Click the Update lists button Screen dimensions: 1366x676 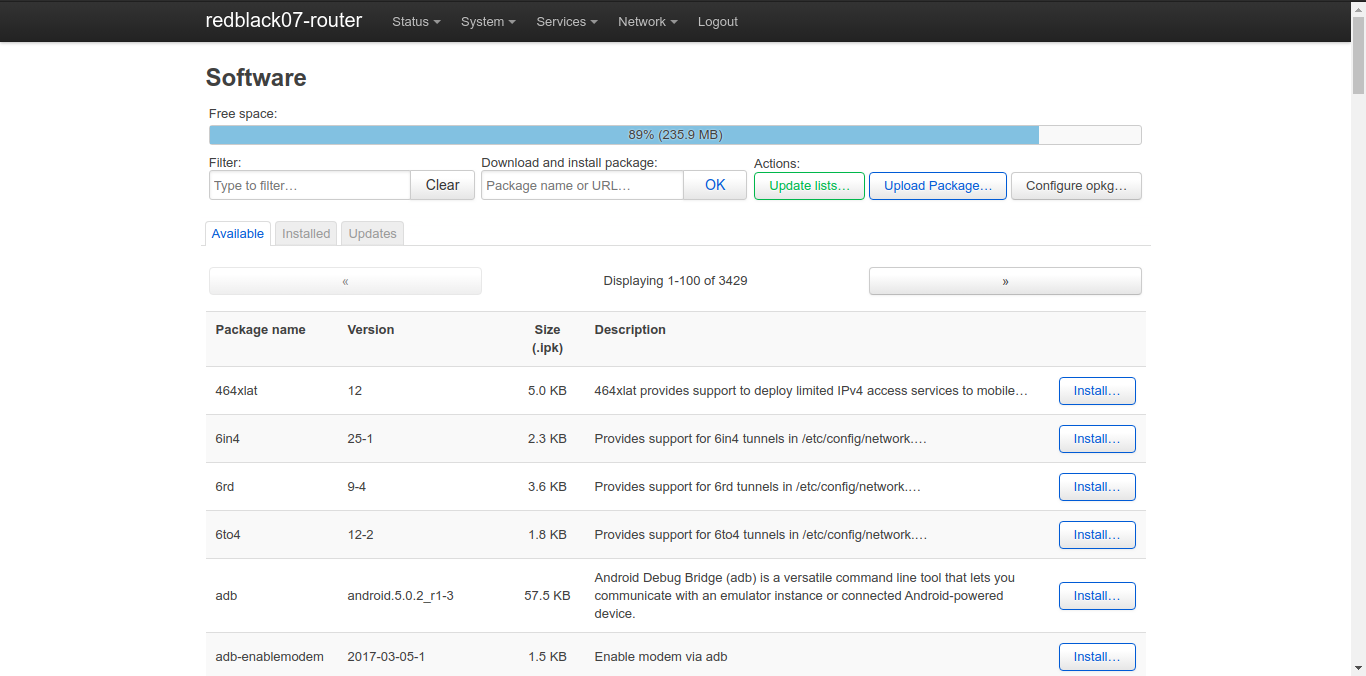pos(809,186)
